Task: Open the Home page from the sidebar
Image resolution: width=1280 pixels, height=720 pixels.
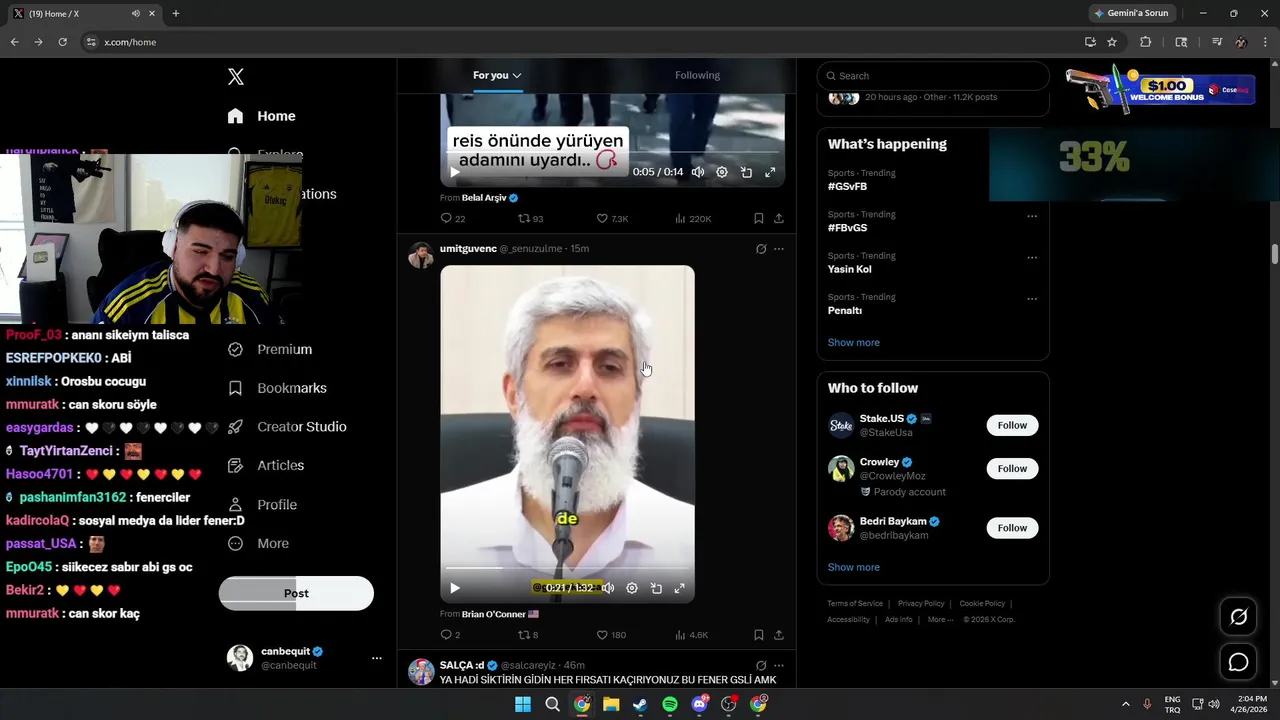Action: coord(261,116)
